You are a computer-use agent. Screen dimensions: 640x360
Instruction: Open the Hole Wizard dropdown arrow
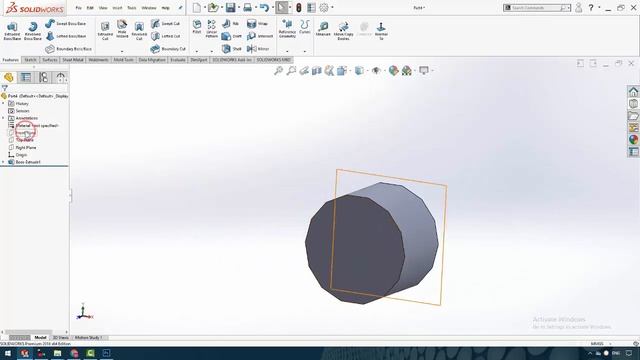(122, 51)
